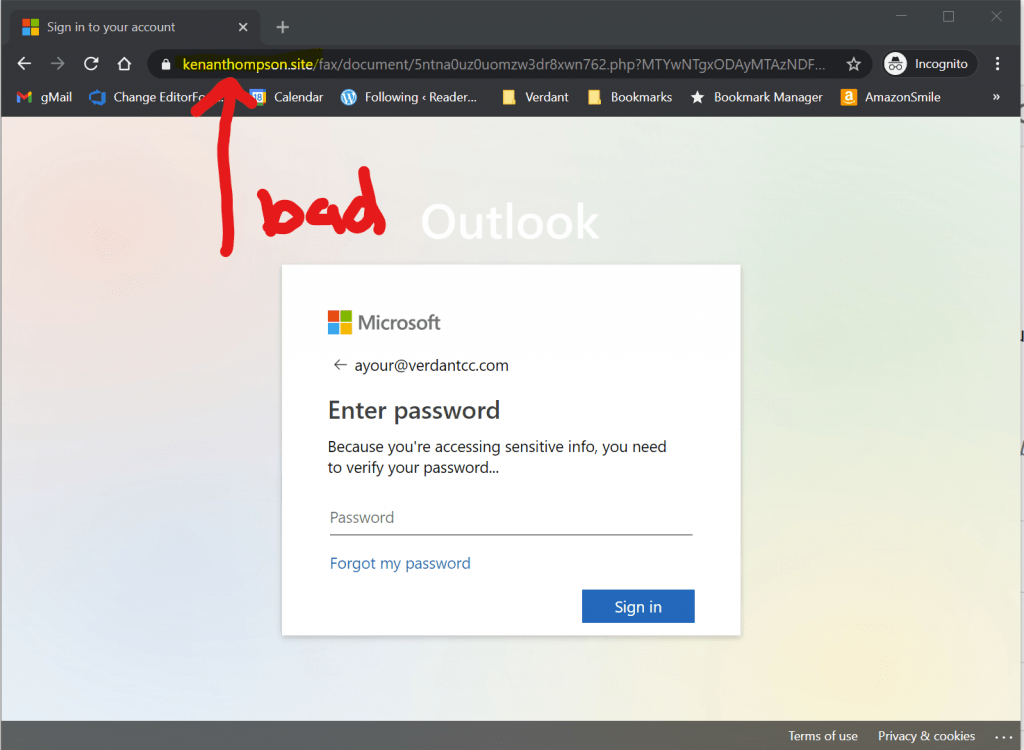
Task: Open the Verdant bookmarks folder
Action: [x=536, y=97]
